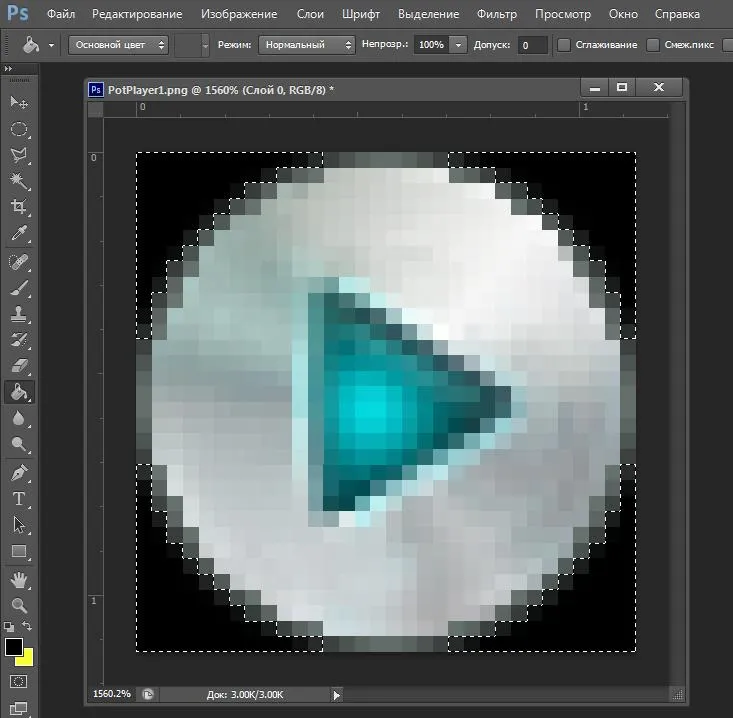Click the Док: 3.00K/3.00K status text

click(245, 695)
